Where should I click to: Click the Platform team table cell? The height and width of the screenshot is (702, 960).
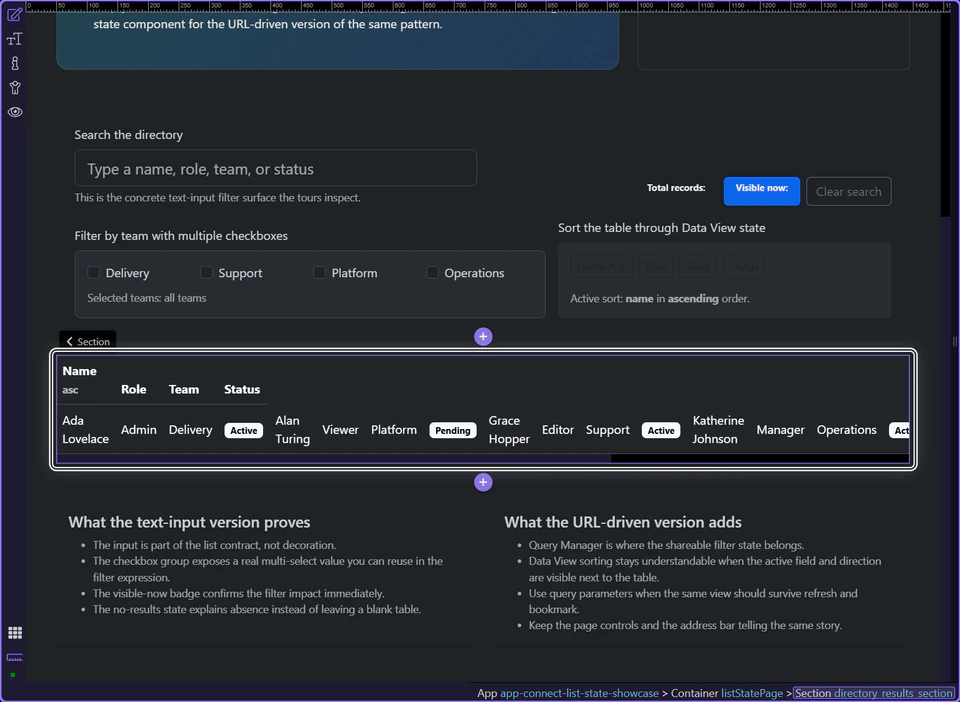tap(394, 430)
